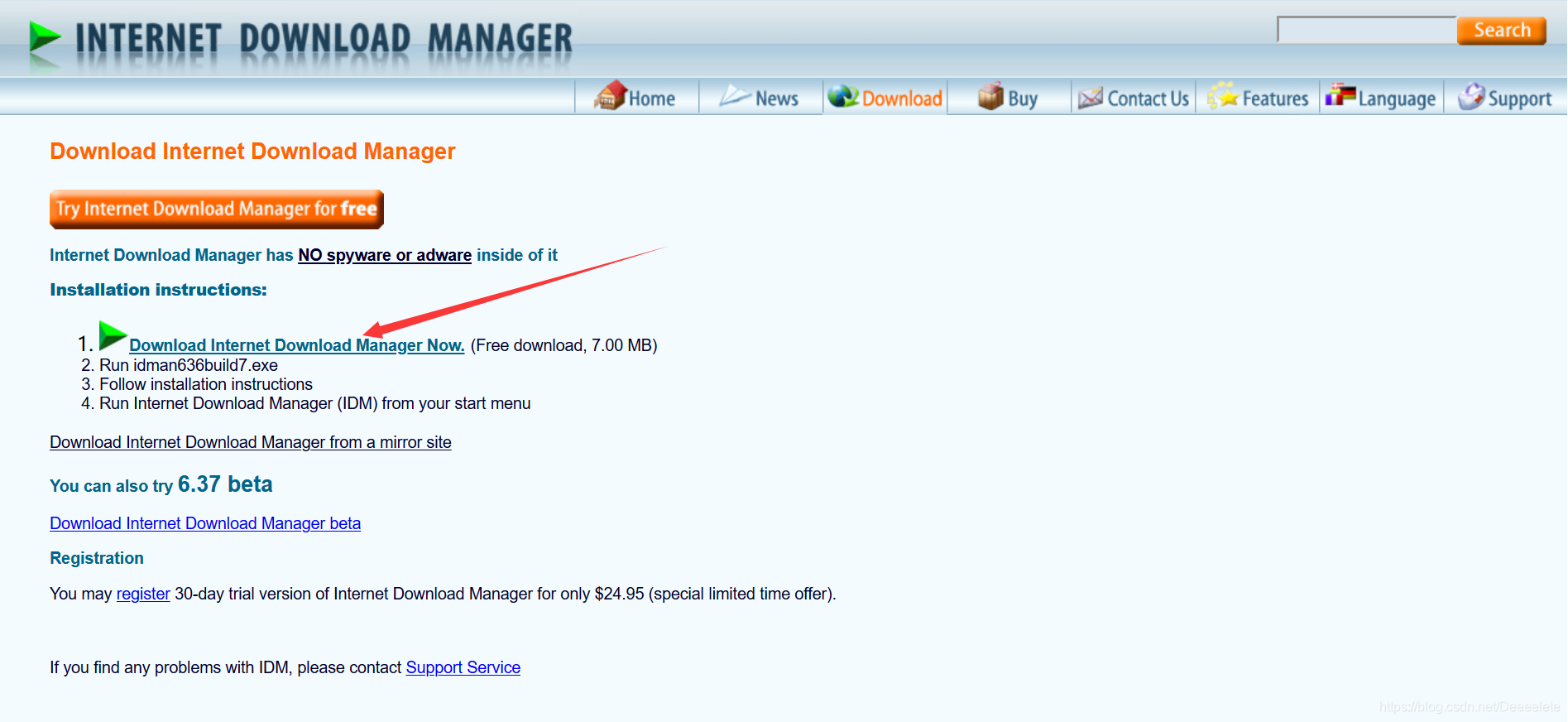Click Download Internet Download Manager Now link
The image size is (1568, 722).
click(x=297, y=345)
